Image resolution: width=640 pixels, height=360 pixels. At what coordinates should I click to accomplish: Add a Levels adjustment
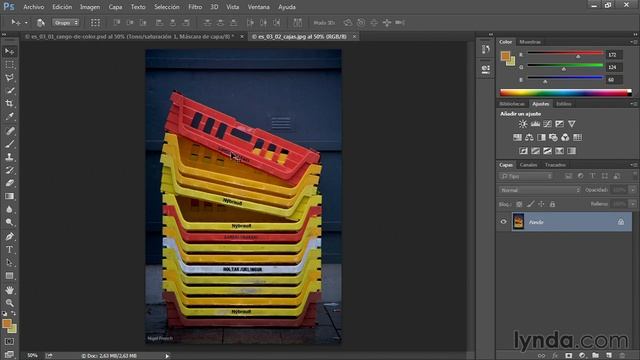535,124
